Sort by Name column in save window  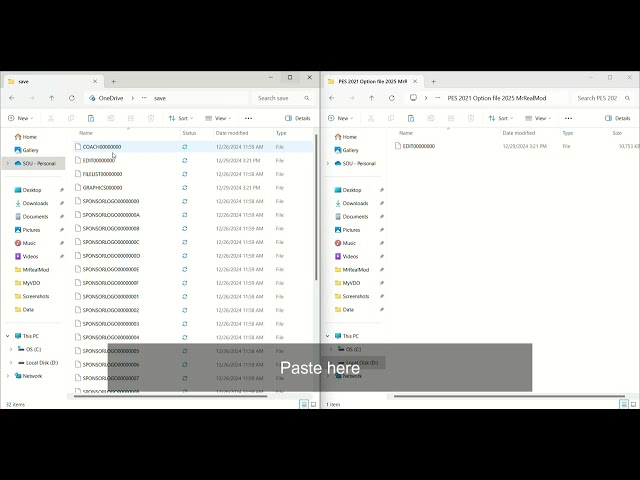point(86,133)
